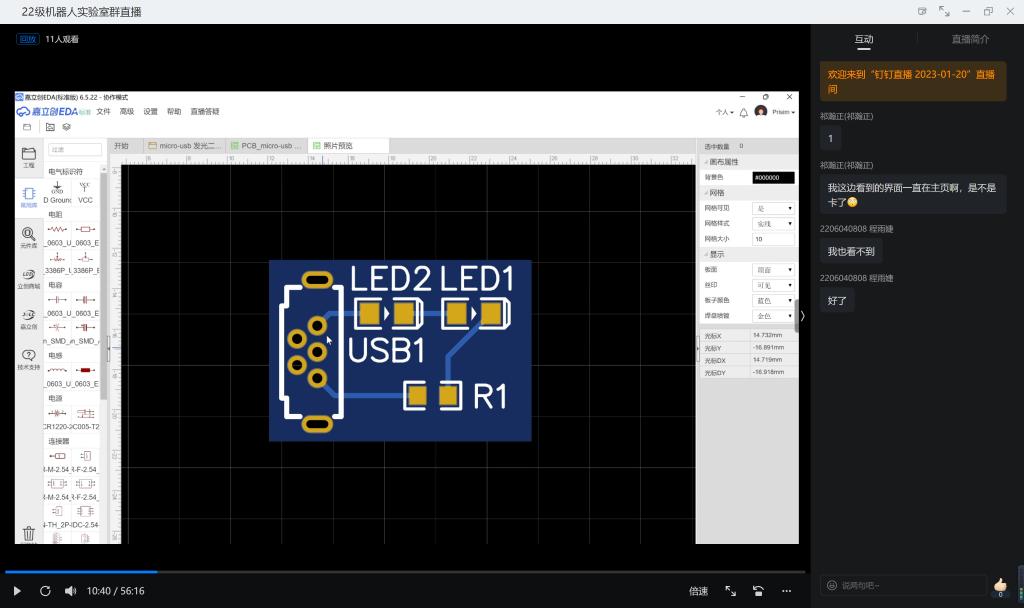Open the 焊盘喷镀 dropdown
Viewport: 1024px width, 608px height.
tap(773, 316)
